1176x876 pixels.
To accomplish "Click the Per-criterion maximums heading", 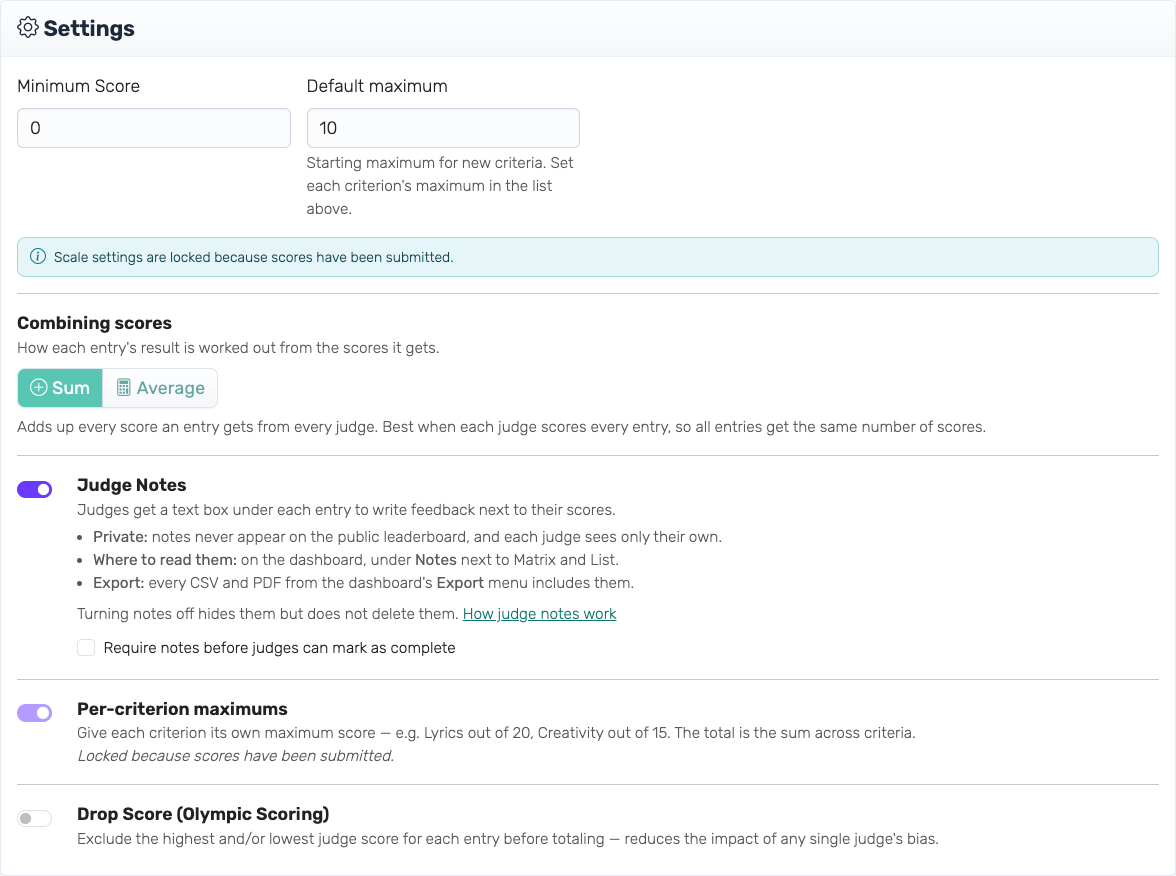I will tap(182, 709).
